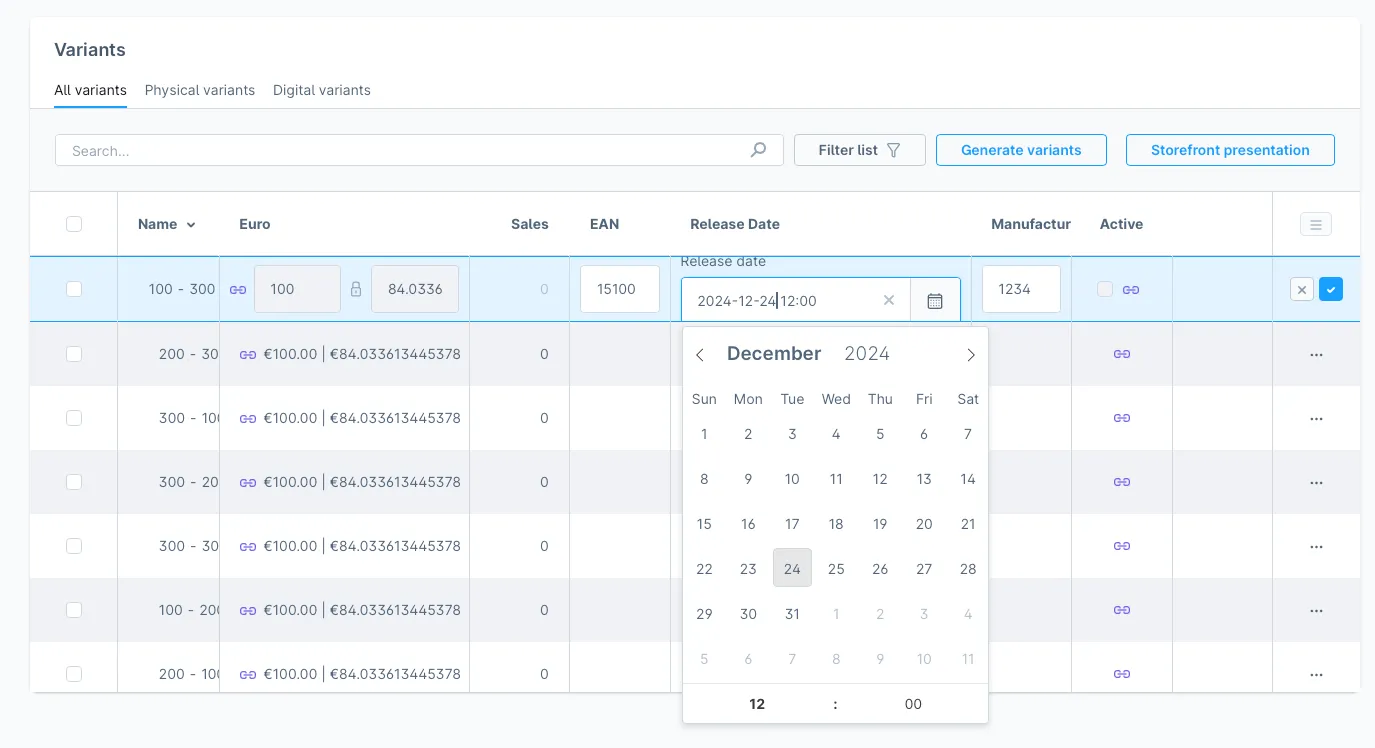The width and height of the screenshot is (1375, 748).
Task: Check the checkbox for the 300-100 variant row
Action: click(x=74, y=418)
